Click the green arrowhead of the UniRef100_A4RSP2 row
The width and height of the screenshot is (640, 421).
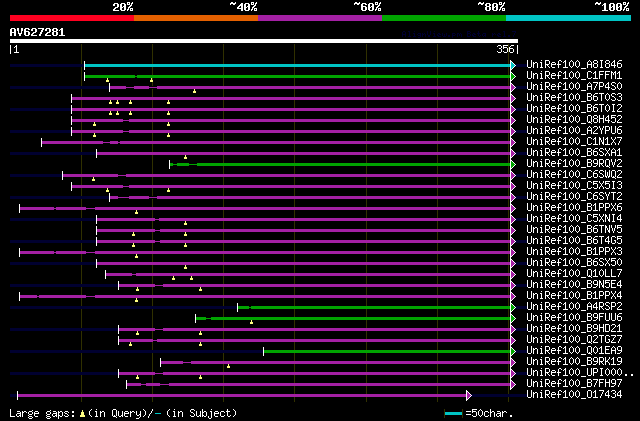point(513,307)
